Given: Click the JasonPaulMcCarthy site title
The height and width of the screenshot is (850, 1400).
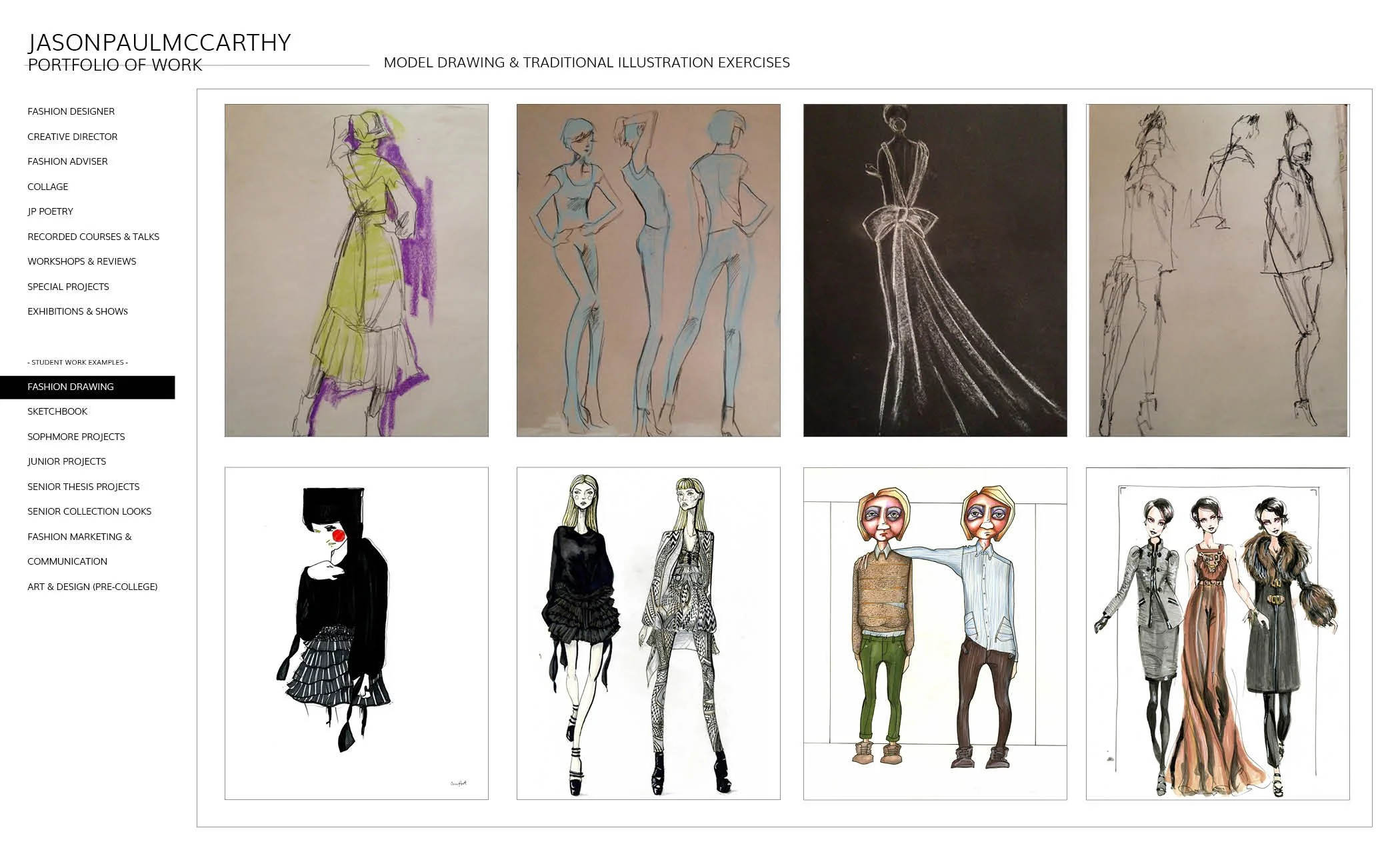Looking at the screenshot, I should (x=159, y=43).
